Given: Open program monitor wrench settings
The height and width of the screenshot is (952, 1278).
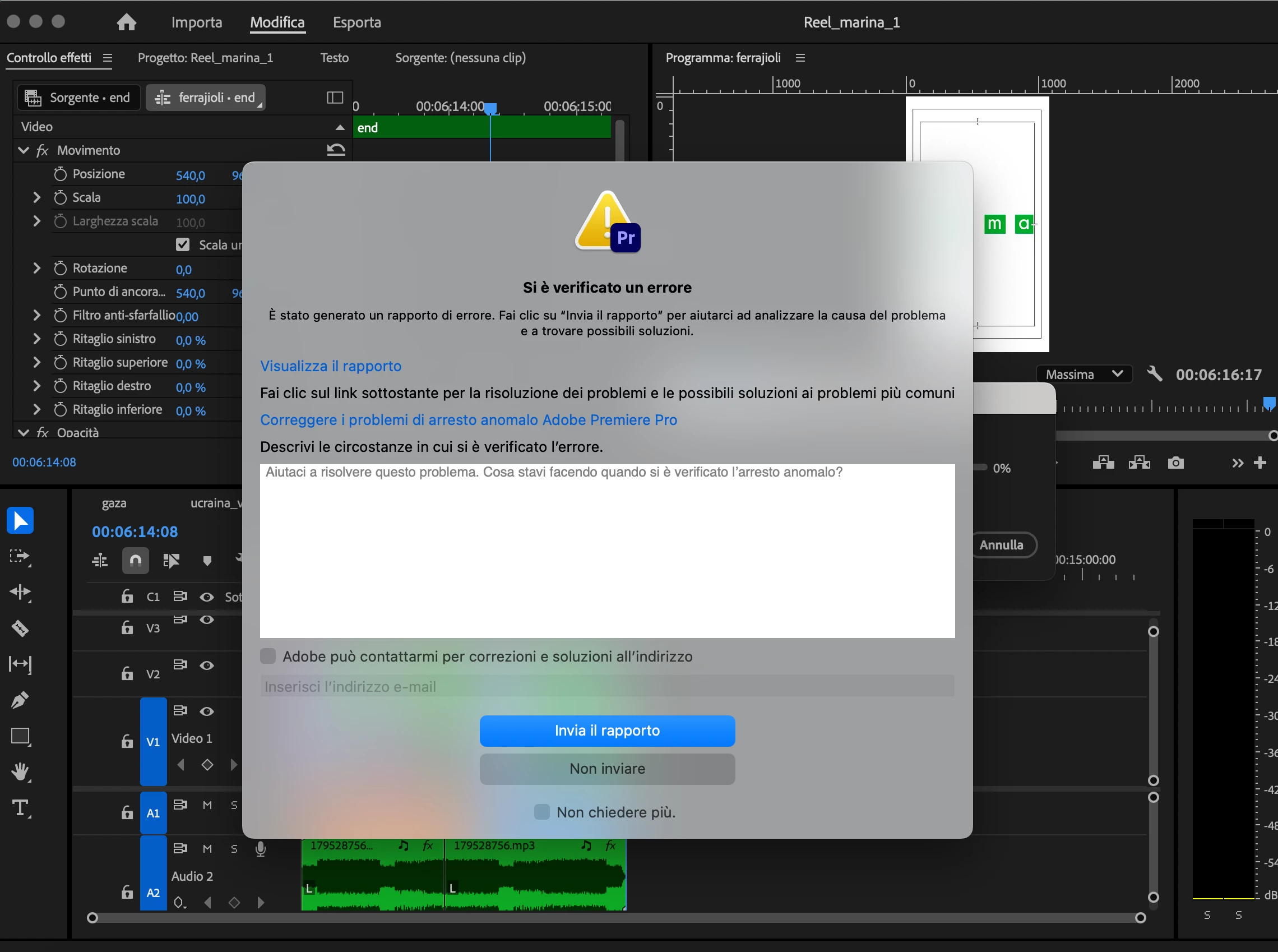Looking at the screenshot, I should click(1154, 374).
